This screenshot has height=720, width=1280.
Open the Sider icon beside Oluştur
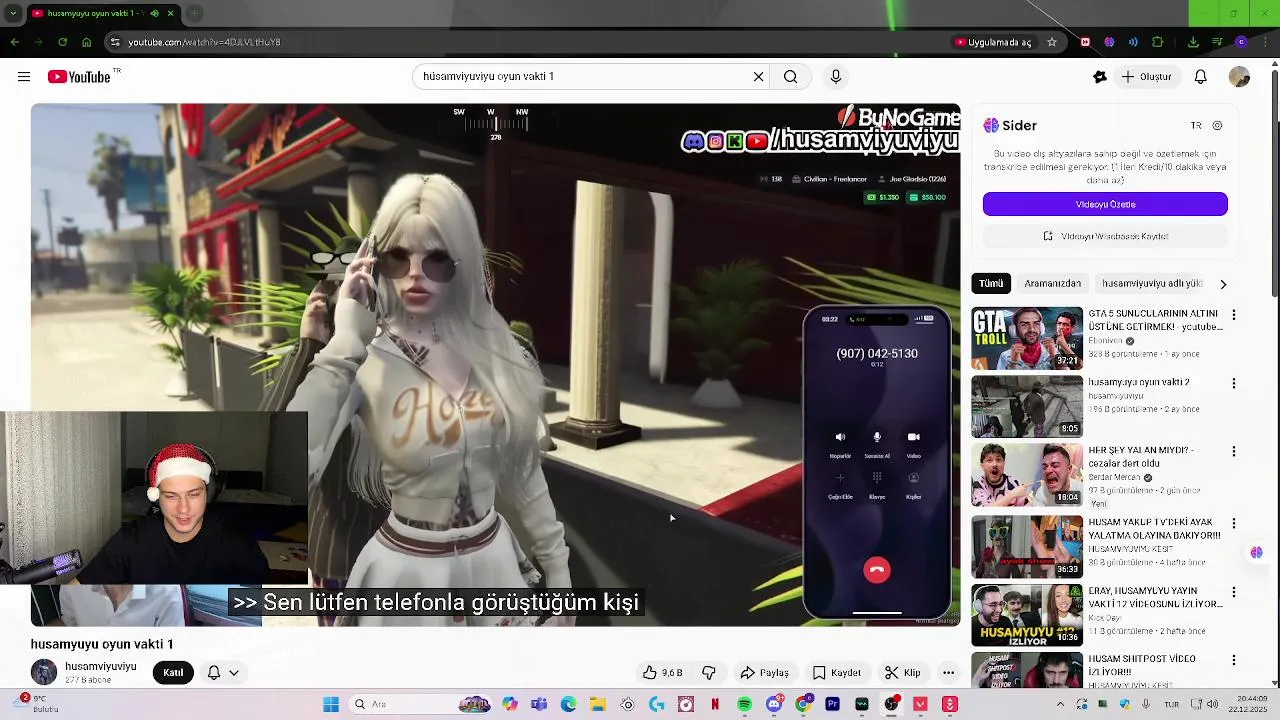click(x=1100, y=77)
